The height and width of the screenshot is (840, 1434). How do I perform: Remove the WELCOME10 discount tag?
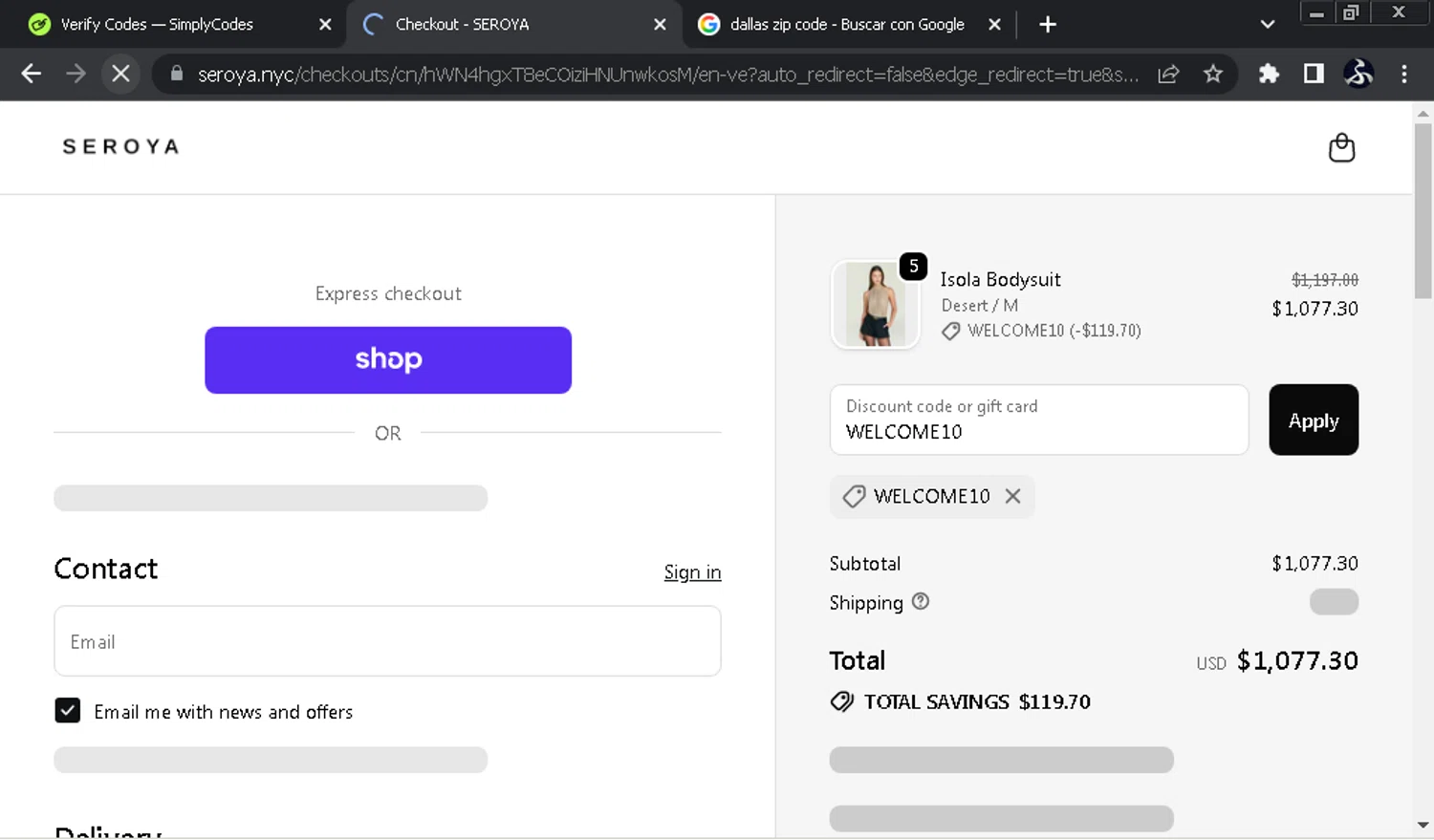(x=1013, y=496)
